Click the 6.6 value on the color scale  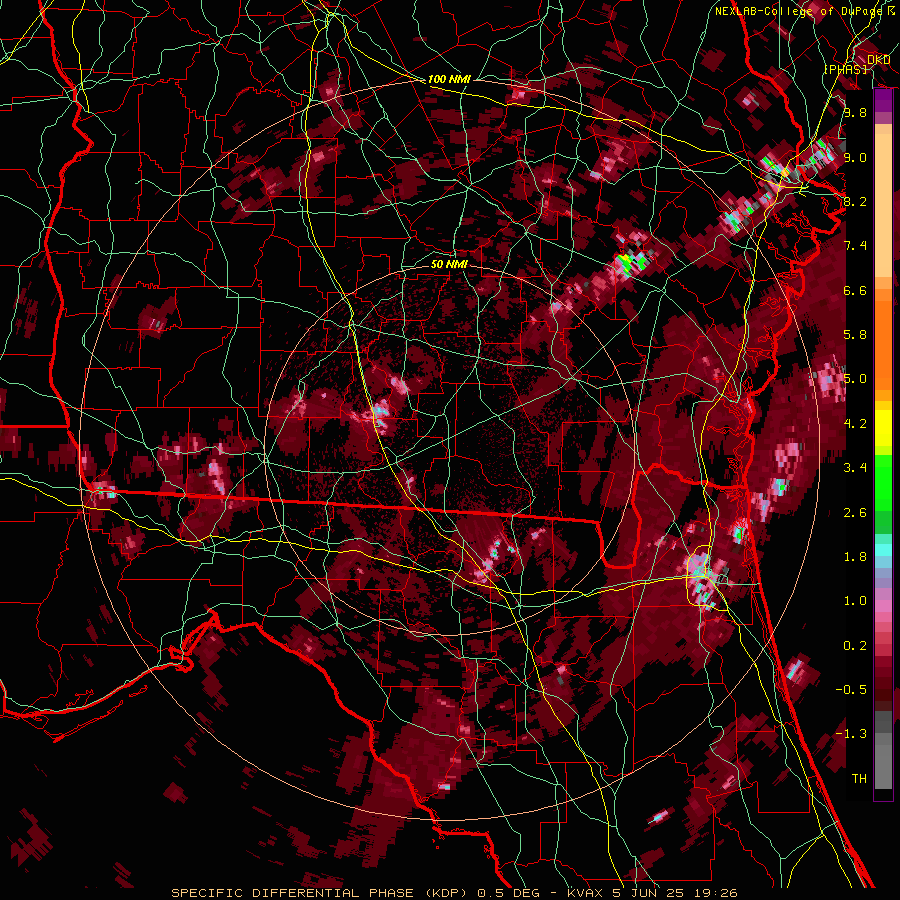pyautogui.click(x=855, y=290)
